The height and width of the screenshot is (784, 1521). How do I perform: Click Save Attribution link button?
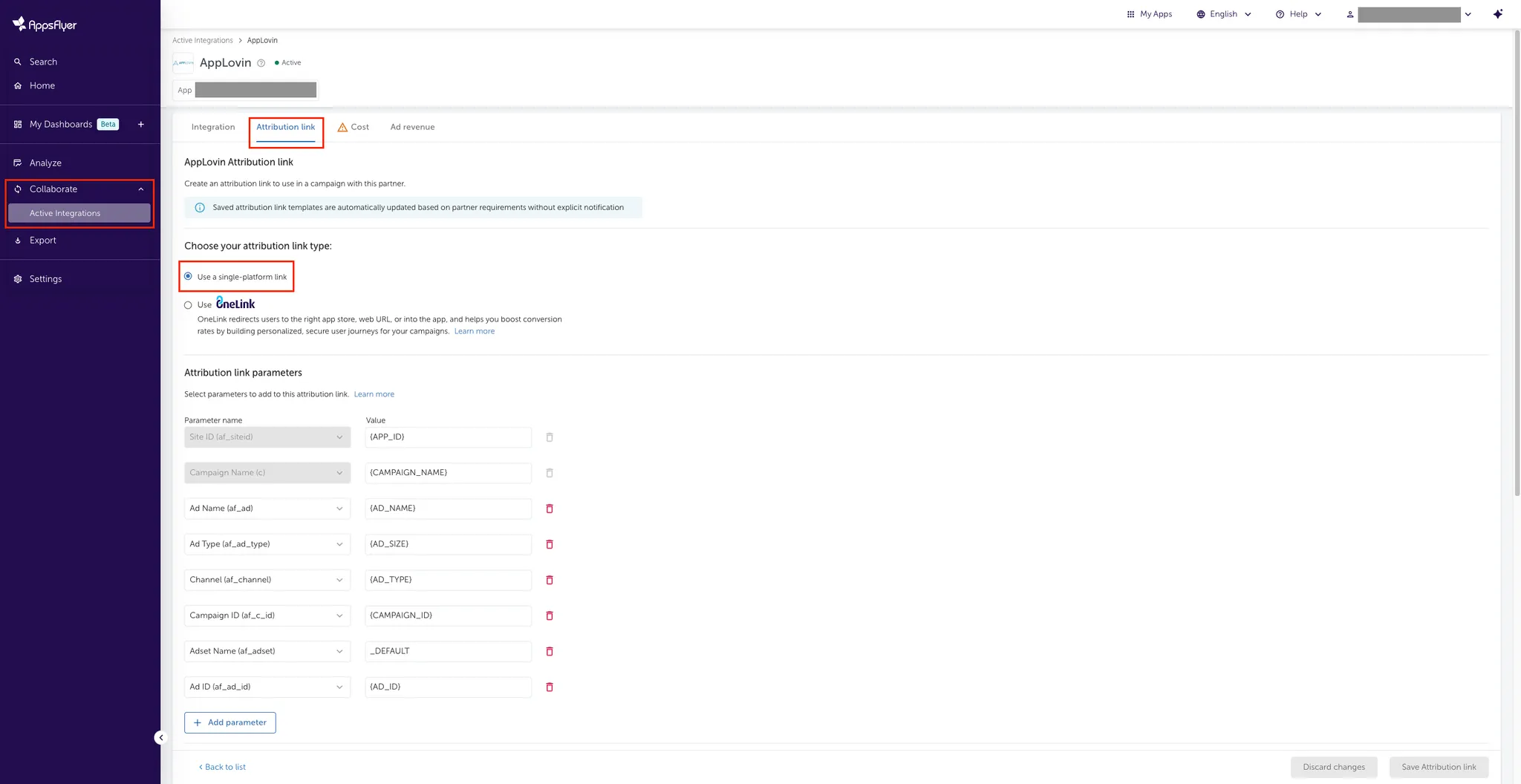coord(1439,767)
